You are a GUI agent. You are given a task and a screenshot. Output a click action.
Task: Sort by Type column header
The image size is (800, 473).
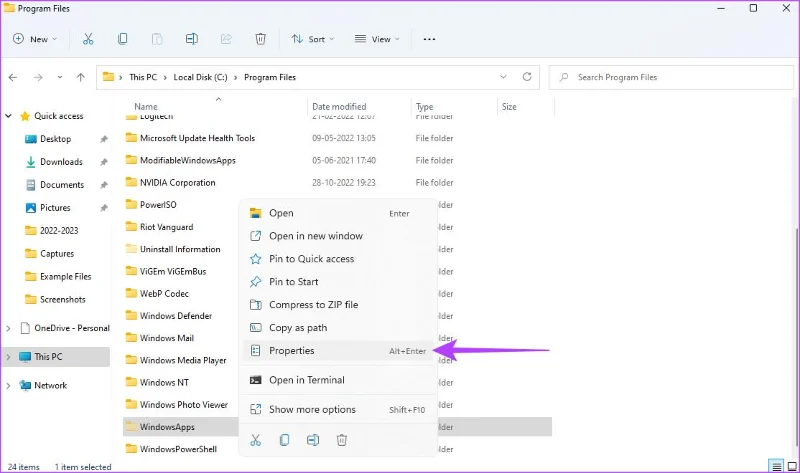pyautogui.click(x=424, y=107)
